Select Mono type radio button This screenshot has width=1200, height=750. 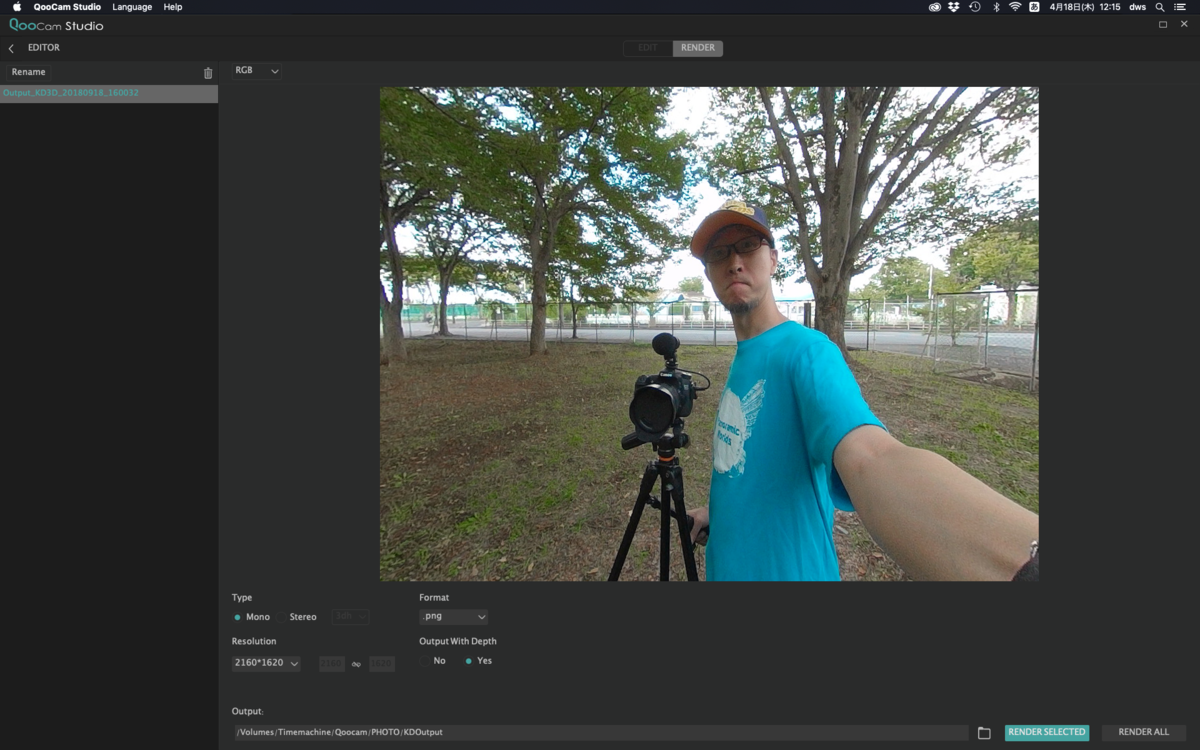tap(237, 617)
